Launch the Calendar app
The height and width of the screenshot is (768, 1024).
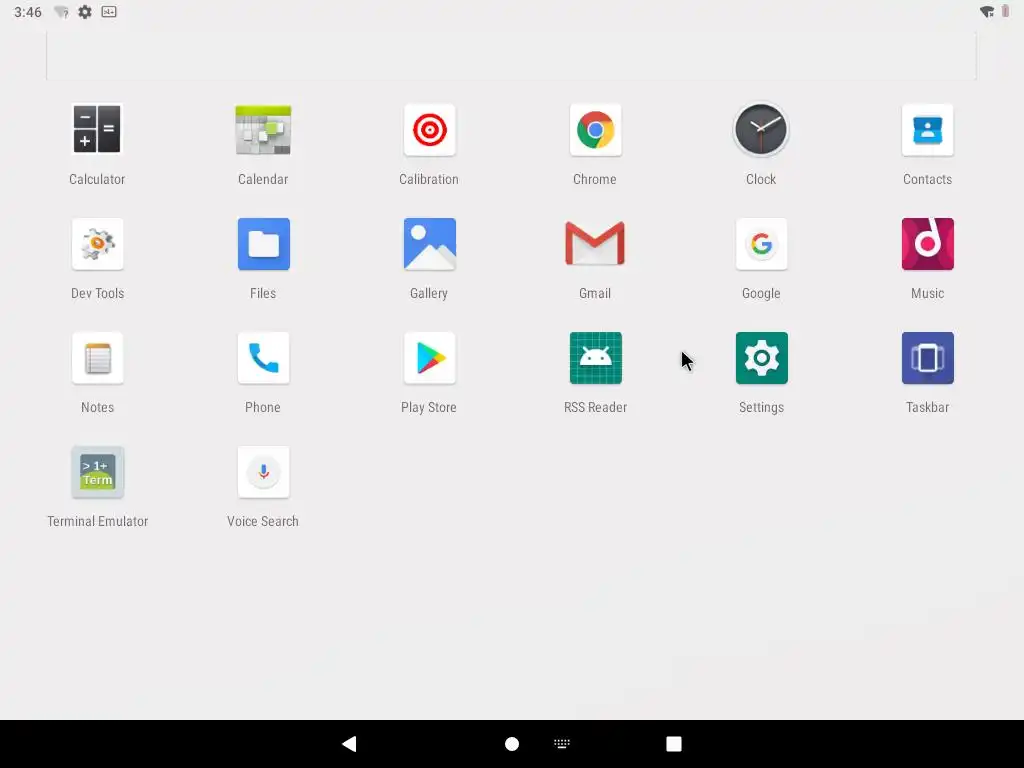(263, 129)
